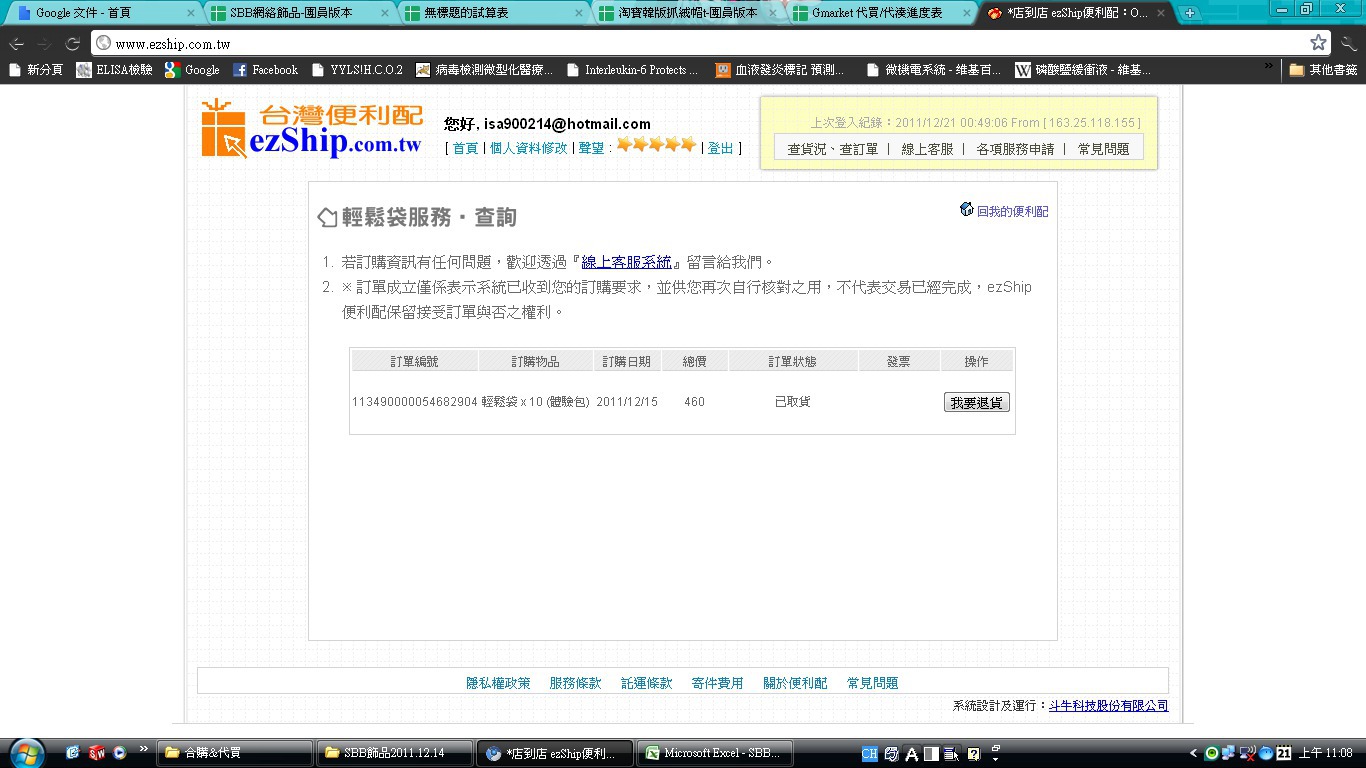Viewport: 1366px width, 768px height.
Task: Click the browser back arrow
Action: 17,44
